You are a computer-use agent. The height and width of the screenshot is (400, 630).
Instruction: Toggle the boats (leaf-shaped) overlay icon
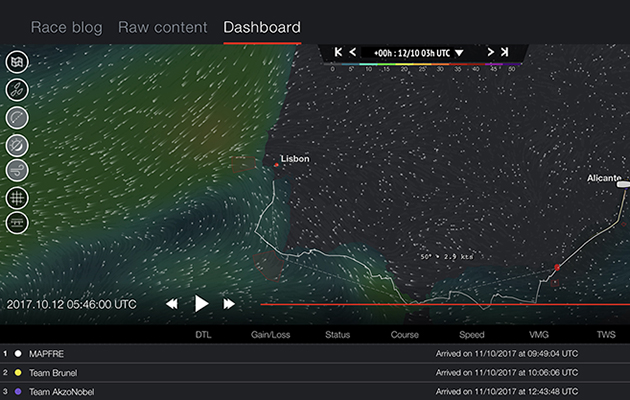coord(17,90)
